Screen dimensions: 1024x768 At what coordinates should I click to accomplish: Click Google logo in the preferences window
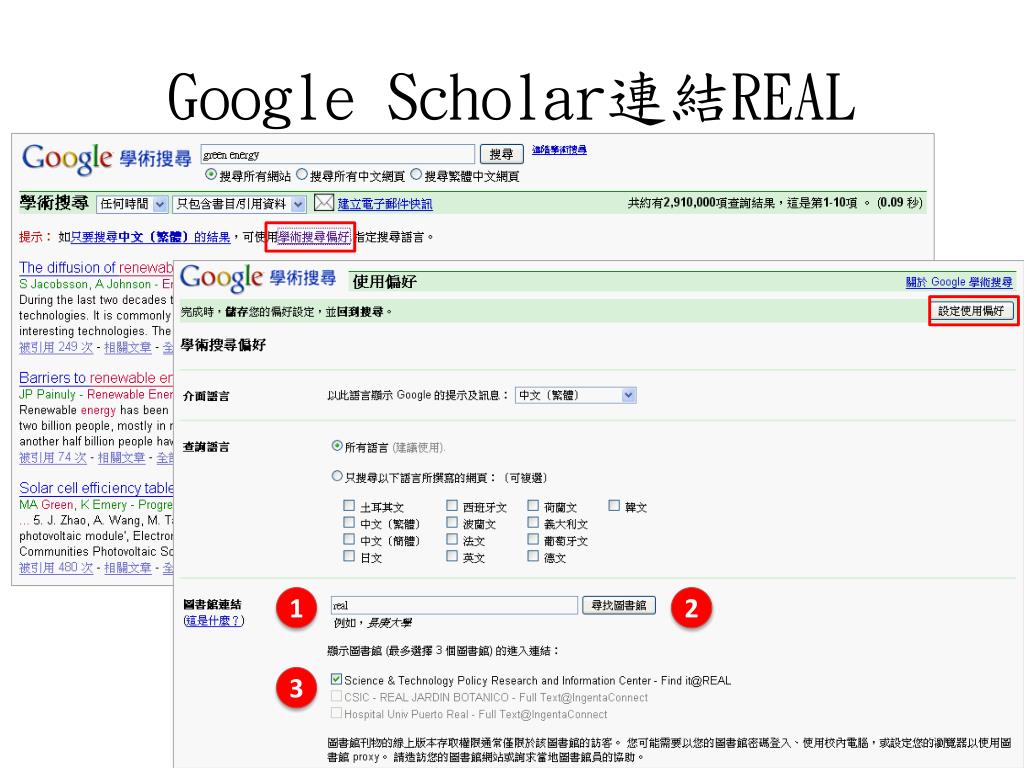pos(221,278)
